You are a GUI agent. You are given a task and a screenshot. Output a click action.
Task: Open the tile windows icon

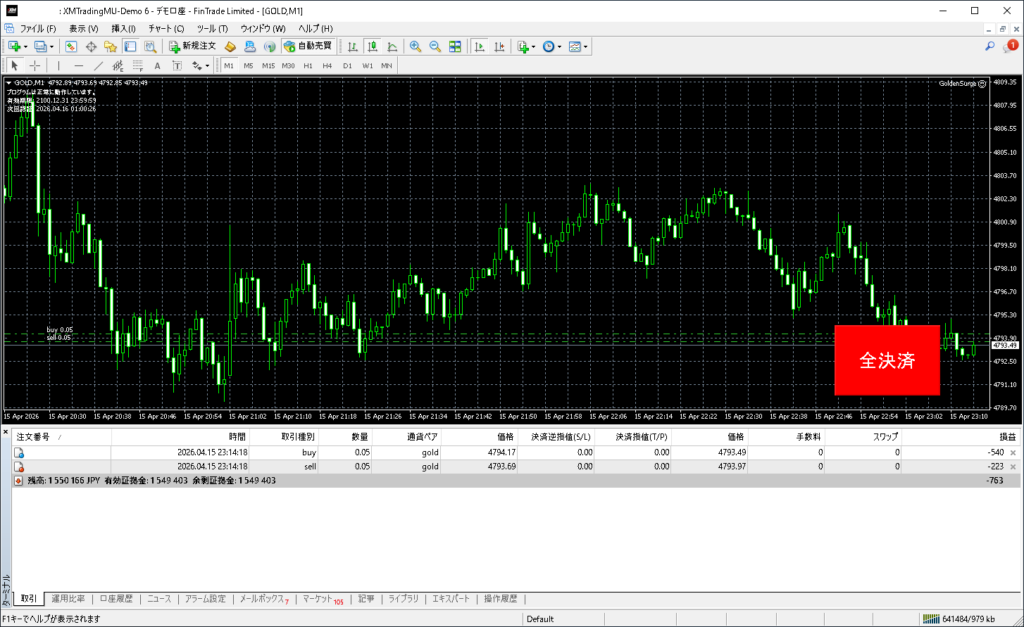[x=455, y=46]
